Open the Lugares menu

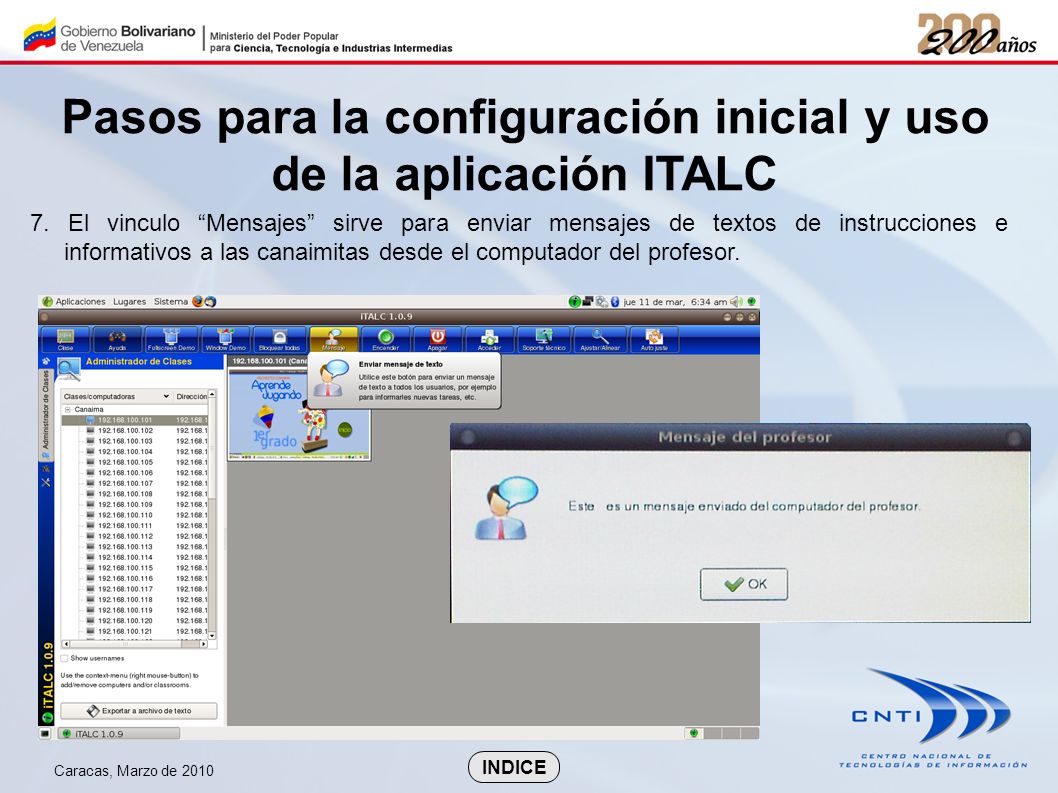click(x=130, y=302)
